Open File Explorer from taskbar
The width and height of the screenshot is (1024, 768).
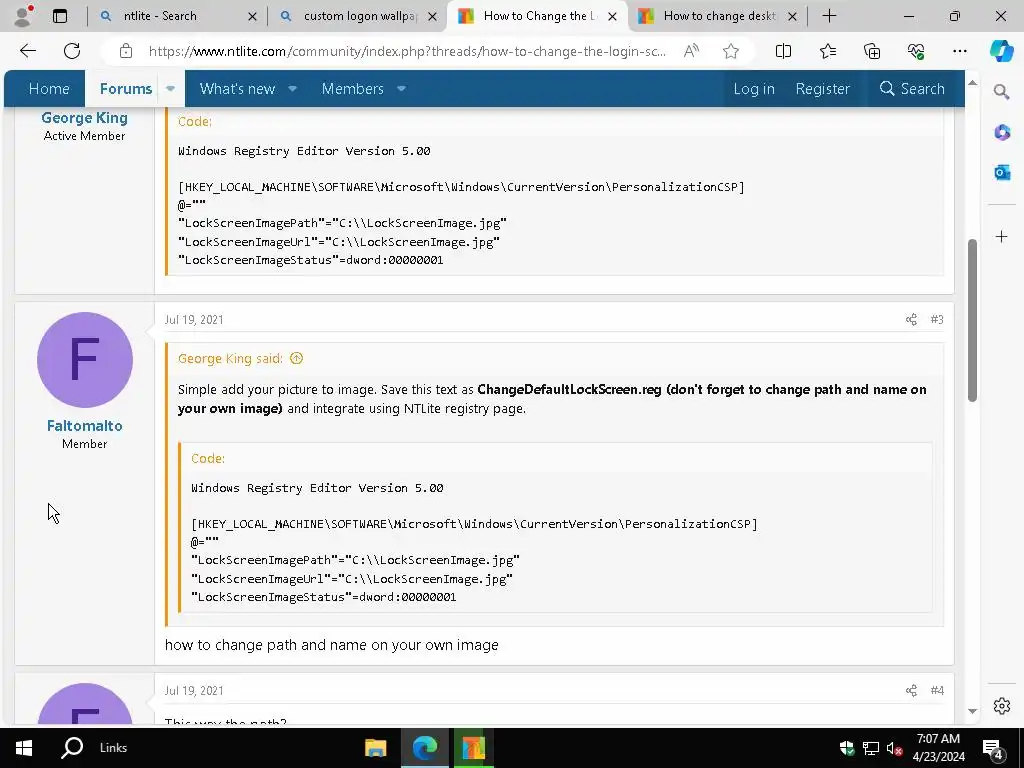(x=376, y=748)
